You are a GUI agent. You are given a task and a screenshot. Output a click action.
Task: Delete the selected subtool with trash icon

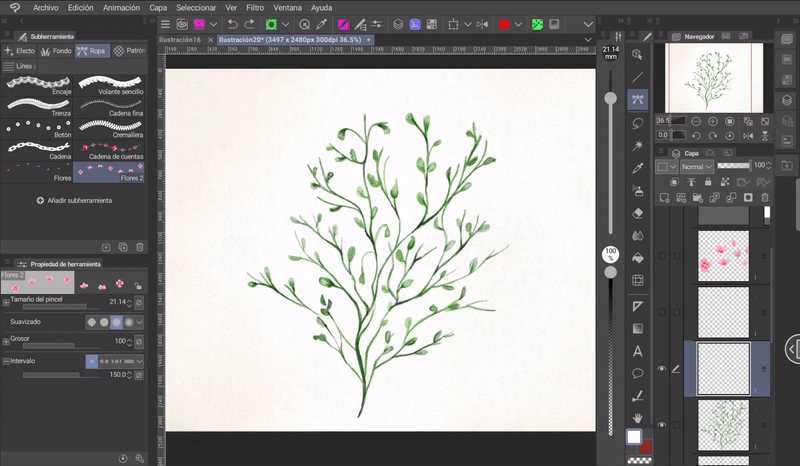pyautogui.click(x=139, y=246)
